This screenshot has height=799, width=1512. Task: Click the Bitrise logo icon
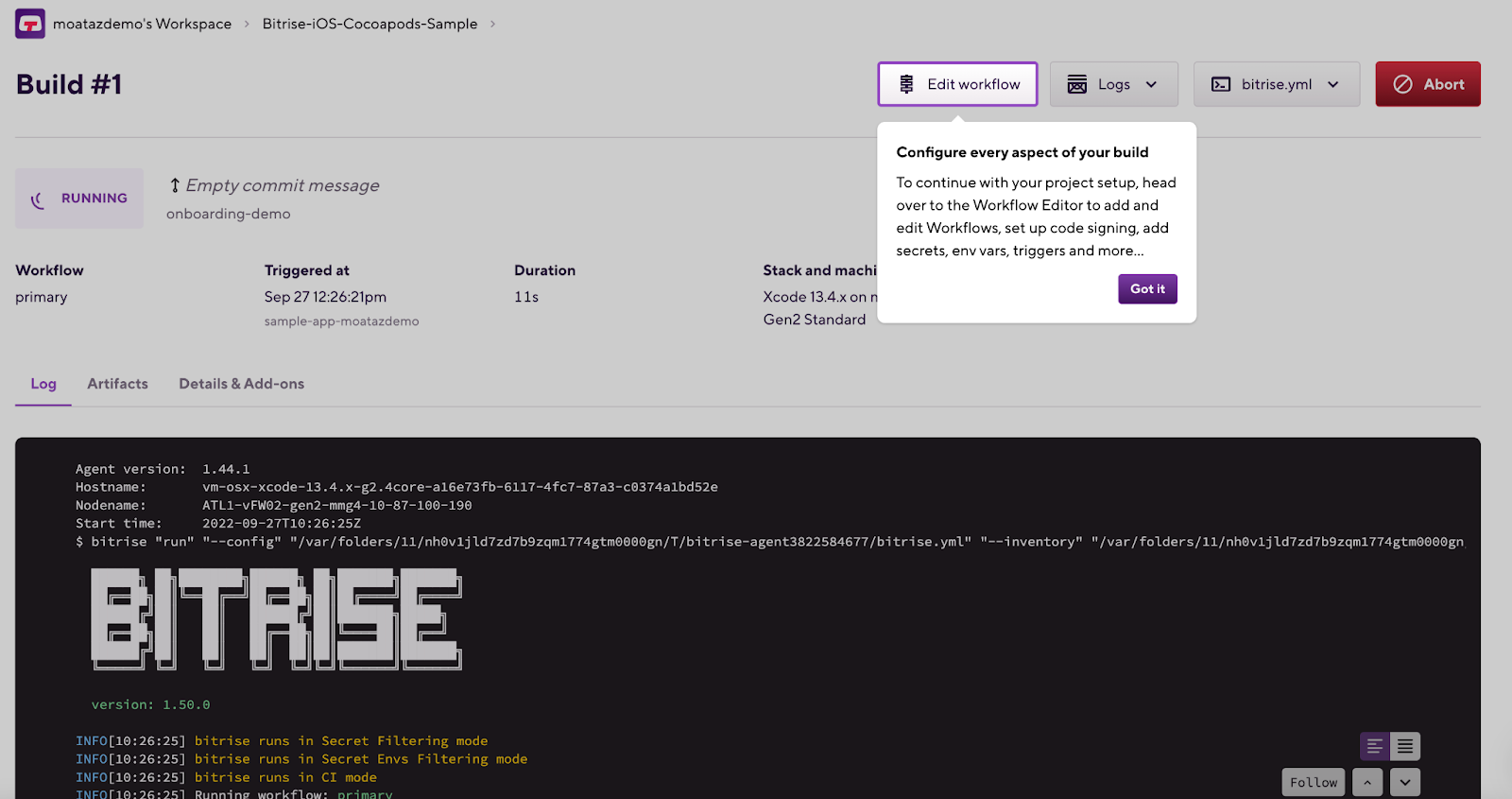30,24
